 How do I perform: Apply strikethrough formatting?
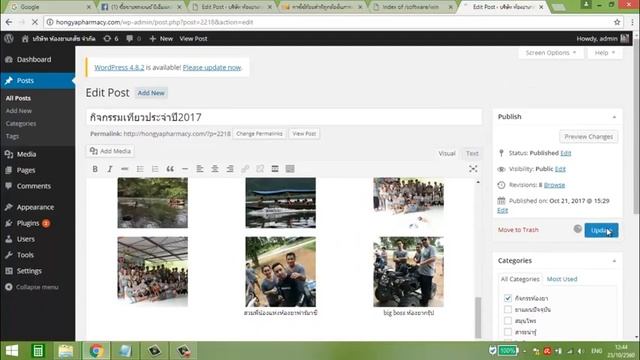(x=124, y=169)
